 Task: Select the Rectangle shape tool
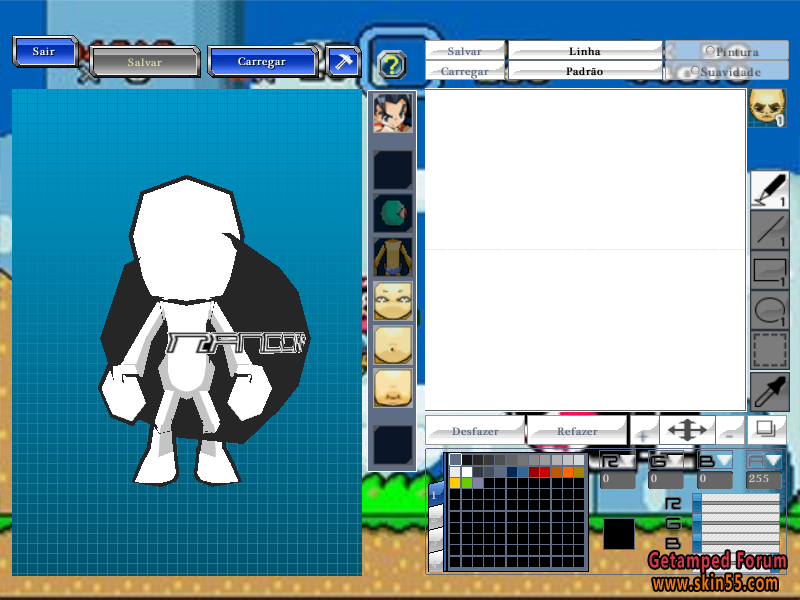tap(770, 270)
